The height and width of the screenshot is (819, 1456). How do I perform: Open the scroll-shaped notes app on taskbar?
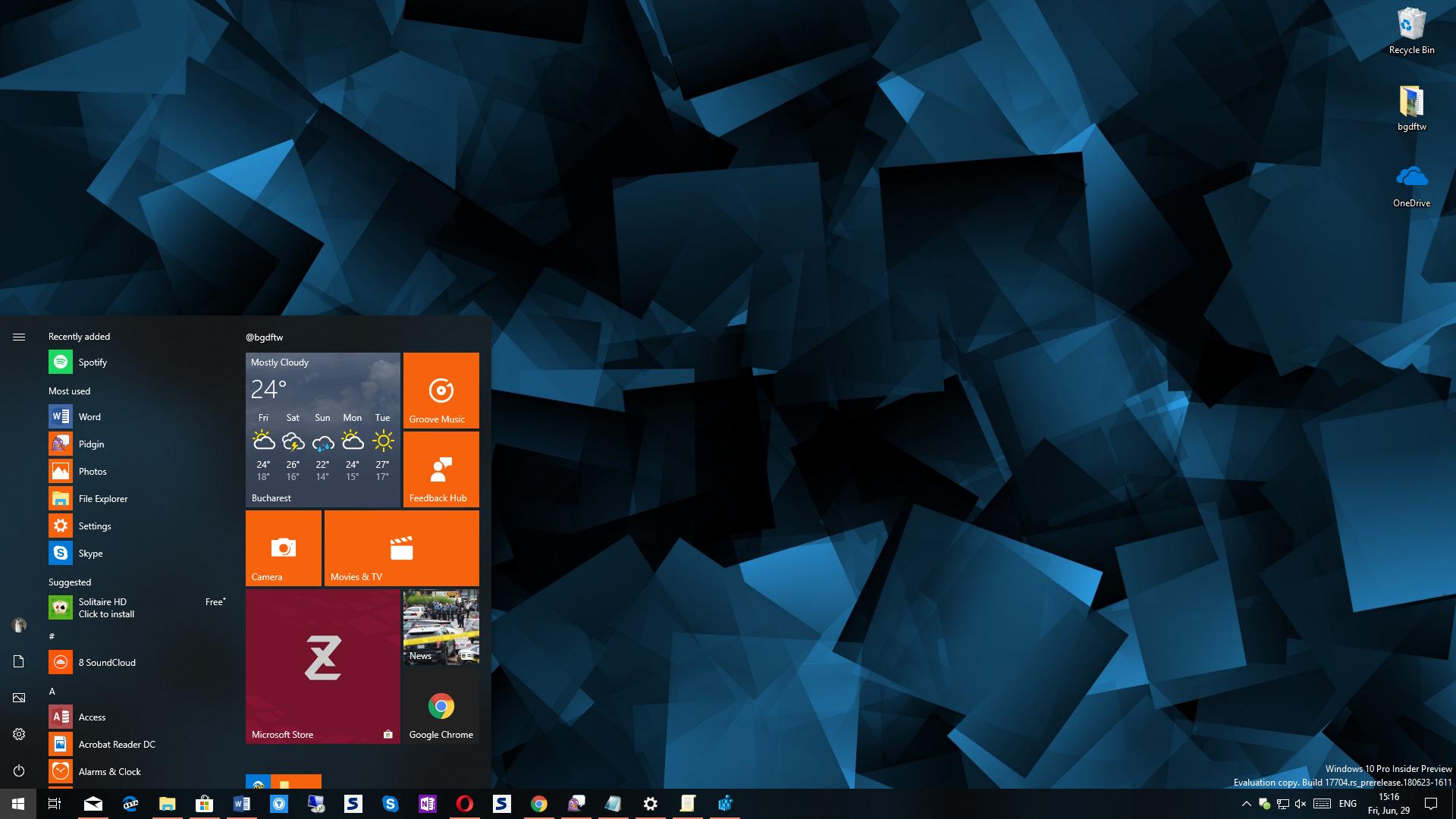click(688, 804)
